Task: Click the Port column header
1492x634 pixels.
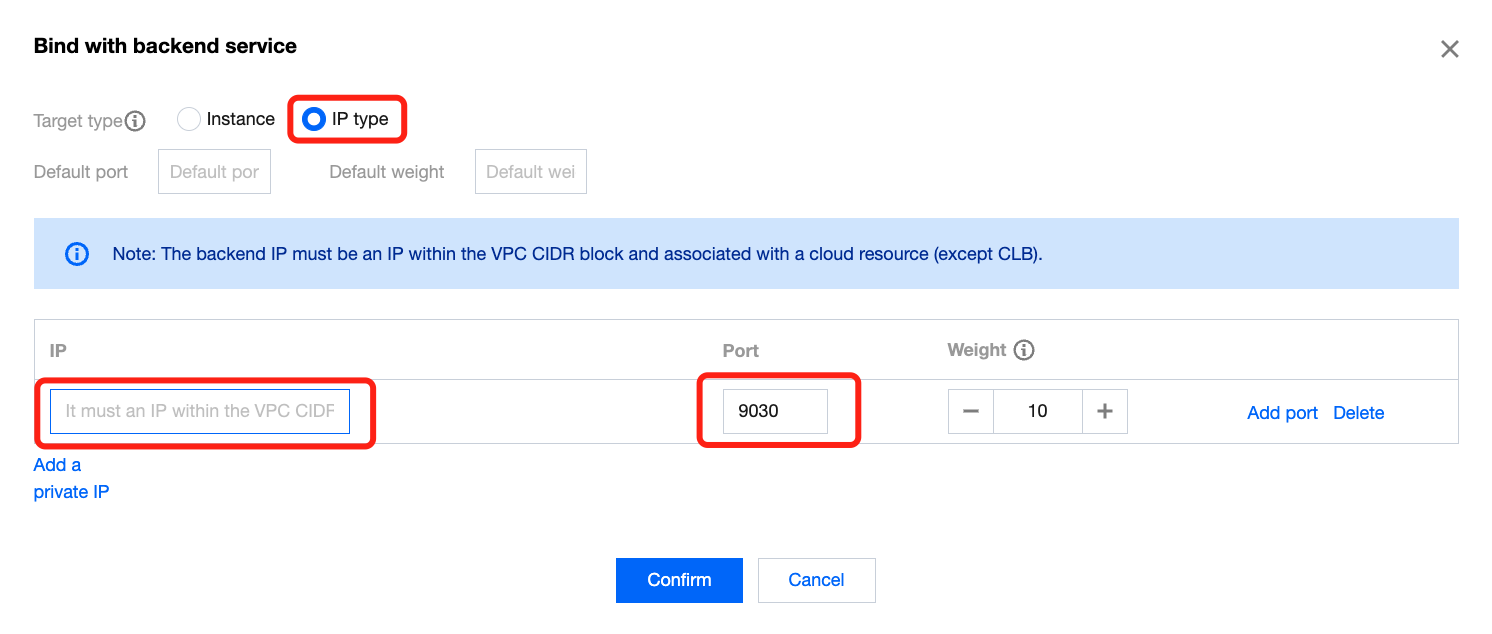Action: tap(741, 351)
